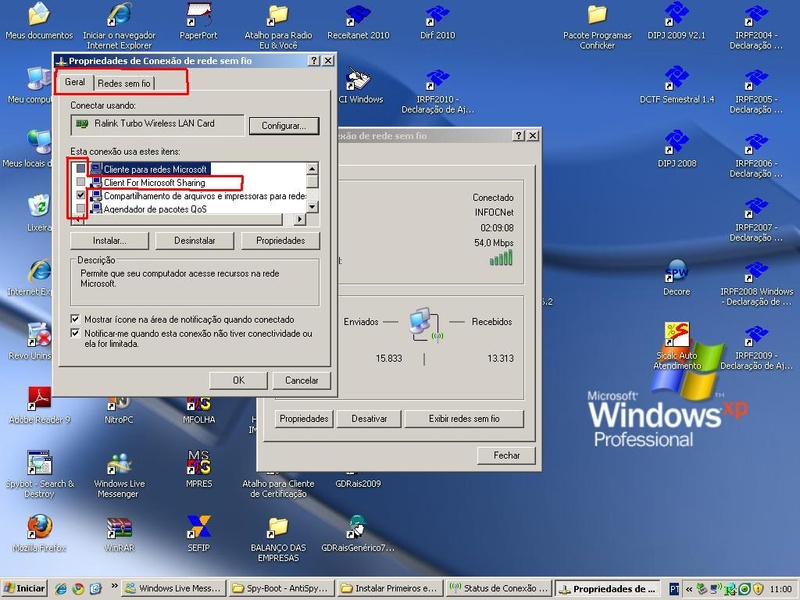
Task: Click Exibir redes sem fio button
Action: 464,419
